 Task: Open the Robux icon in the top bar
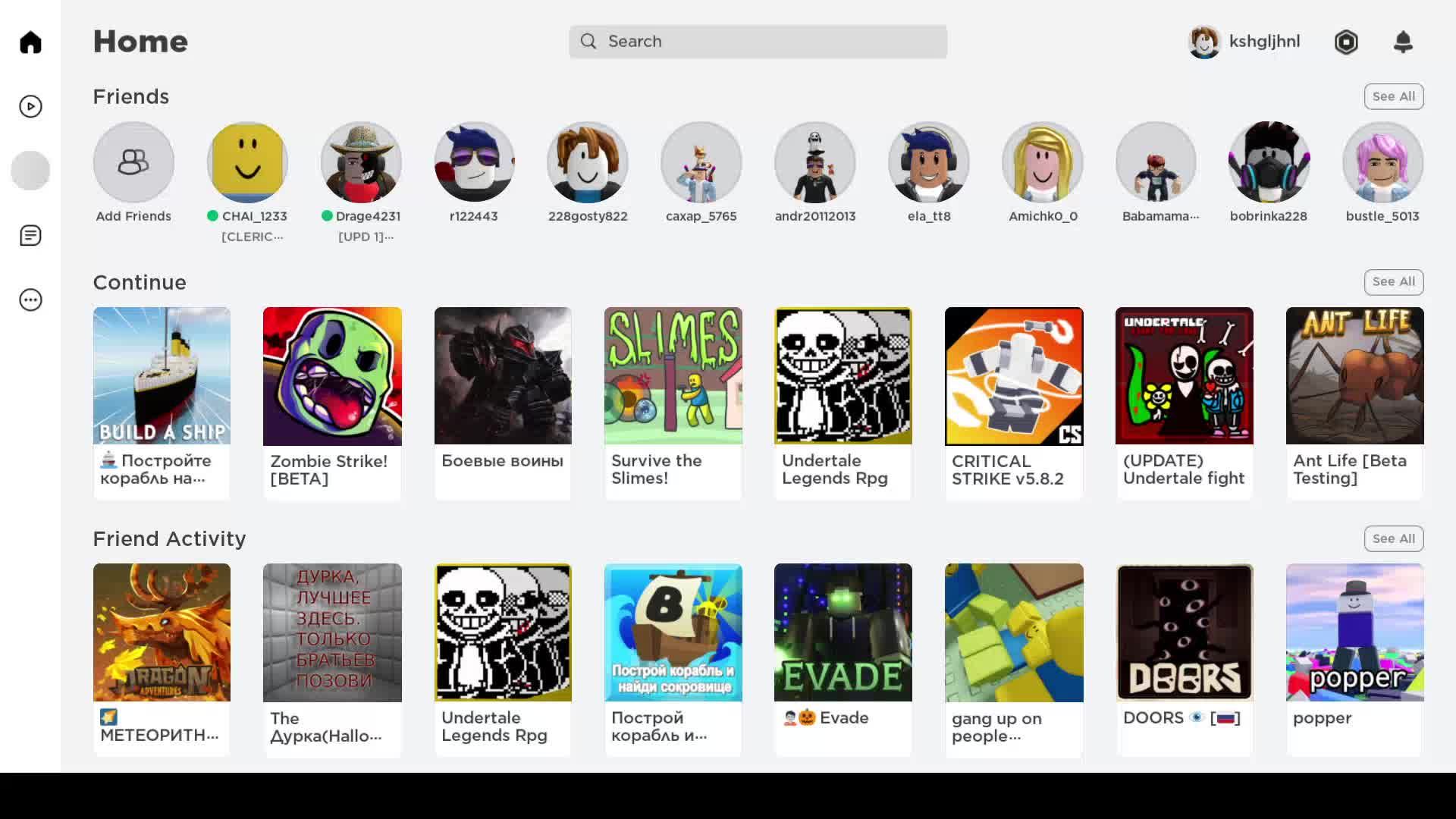click(1346, 42)
